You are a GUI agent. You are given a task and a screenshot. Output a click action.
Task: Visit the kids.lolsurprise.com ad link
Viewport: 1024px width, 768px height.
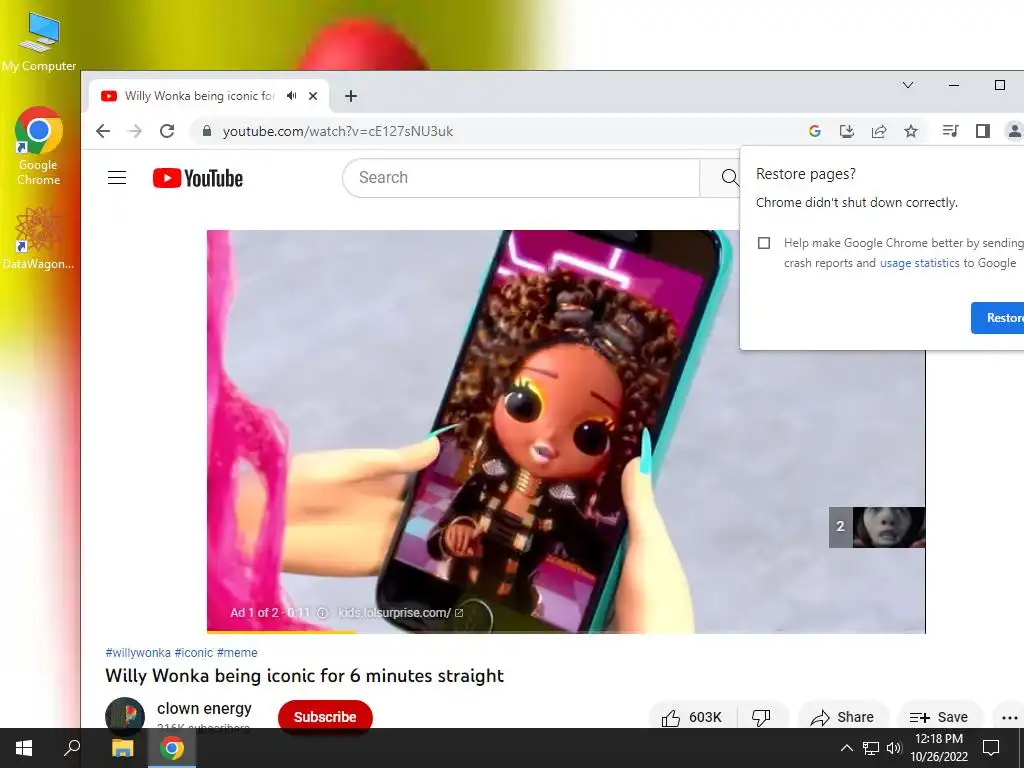pos(400,613)
